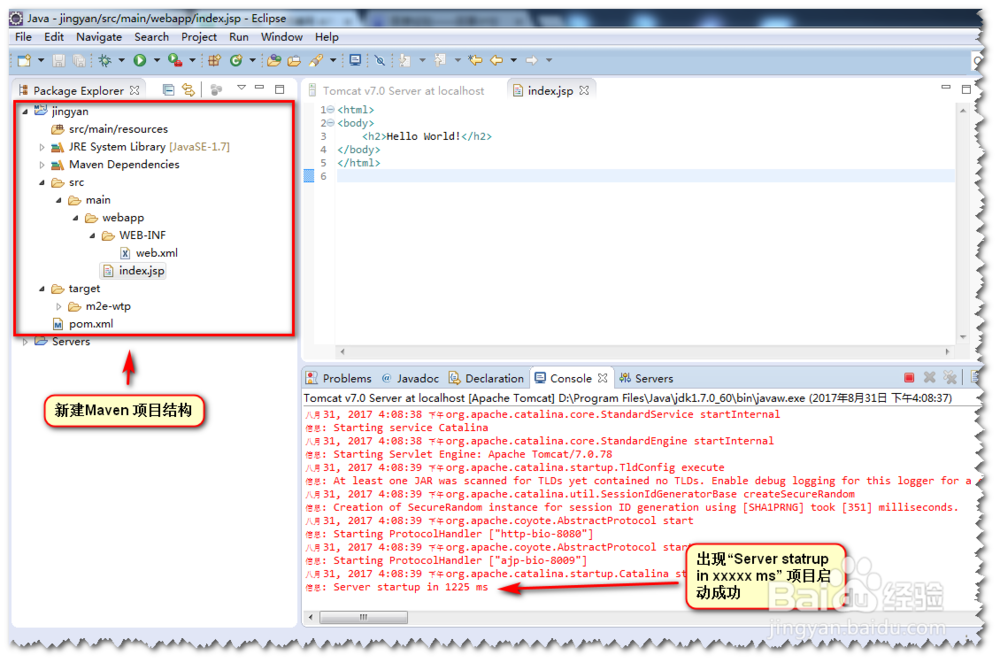Close the index.jsp editor tab
The width and height of the screenshot is (1000, 663).
coord(584,91)
